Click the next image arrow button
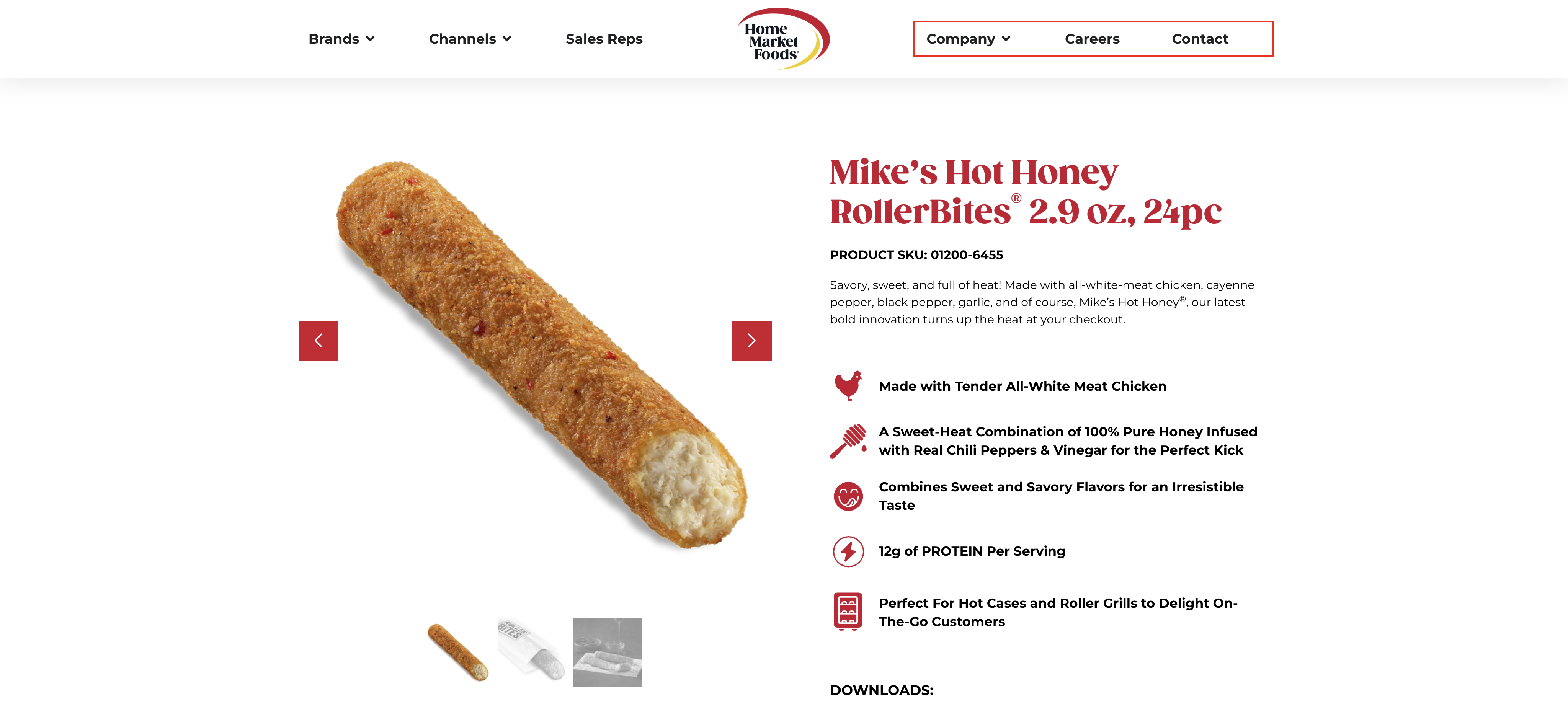This screenshot has height=708, width=1568. pos(751,340)
